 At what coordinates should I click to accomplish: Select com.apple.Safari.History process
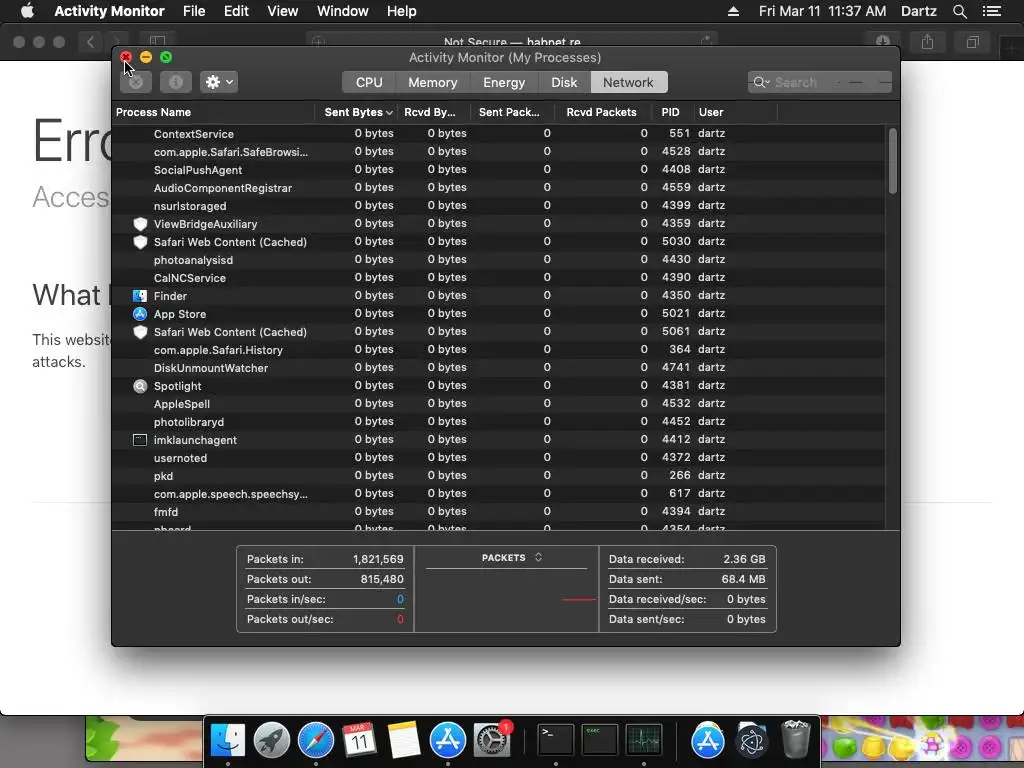(x=499, y=350)
